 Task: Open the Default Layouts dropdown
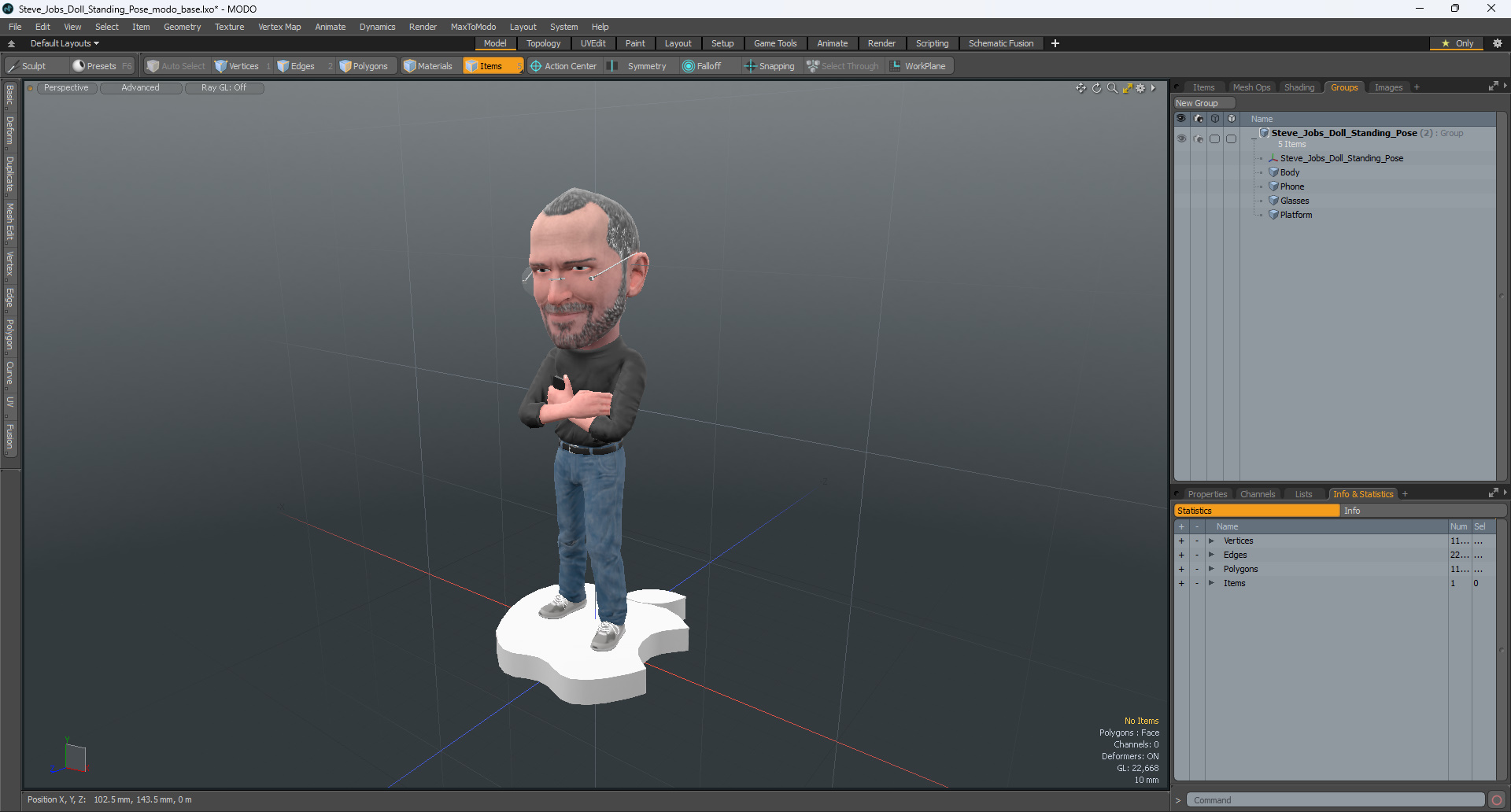(x=65, y=43)
